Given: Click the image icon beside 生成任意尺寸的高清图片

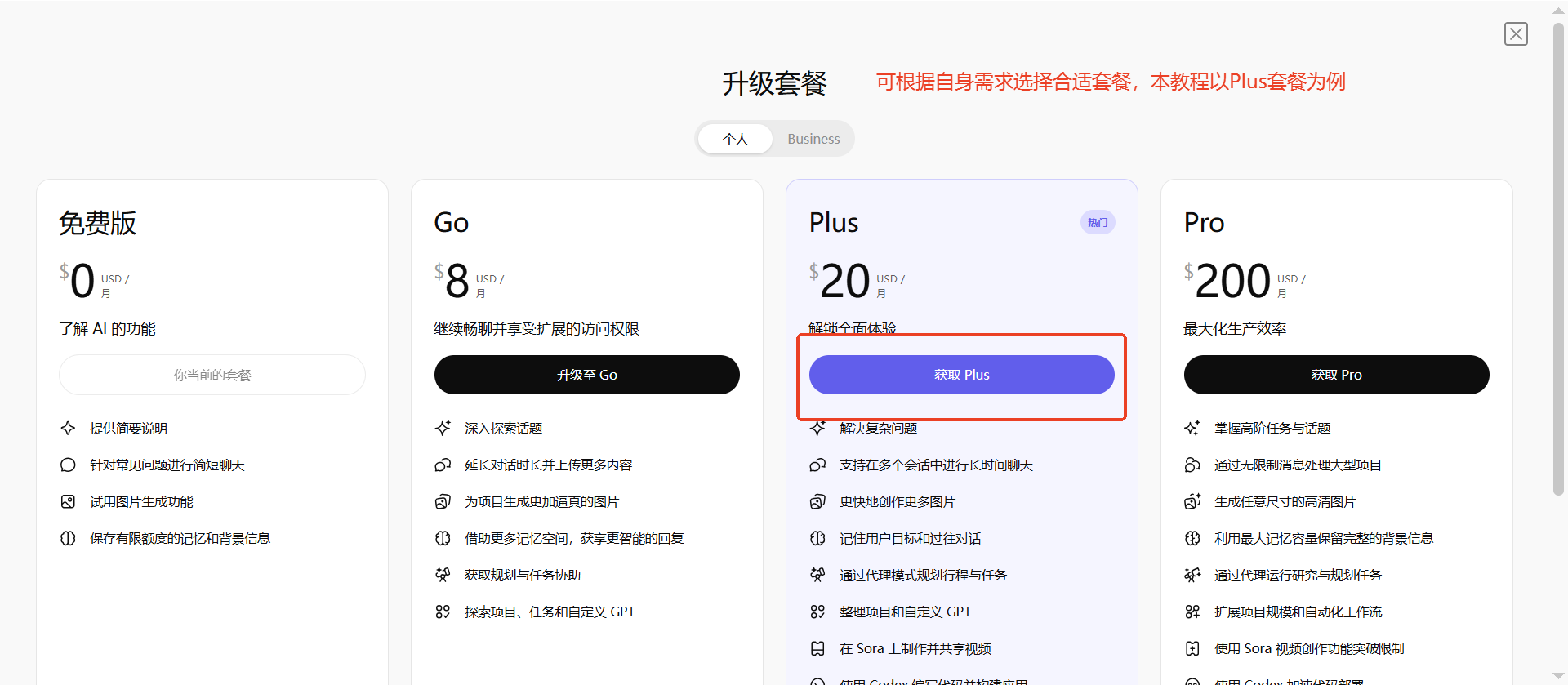Looking at the screenshot, I should click(x=1192, y=501).
